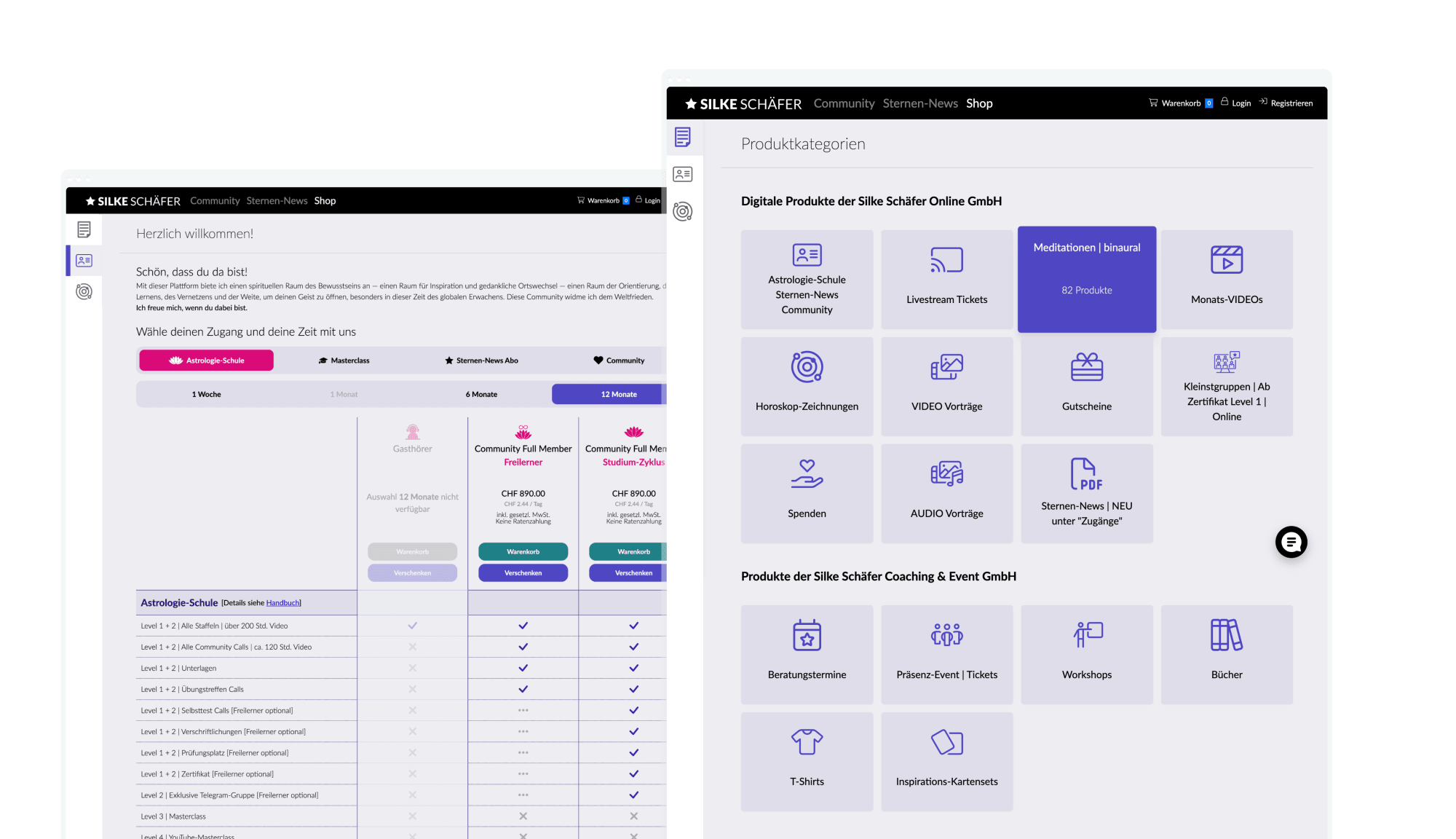Open the horoscope wheel icon in left window sidebar
The image size is (1456, 839).
(x=84, y=291)
